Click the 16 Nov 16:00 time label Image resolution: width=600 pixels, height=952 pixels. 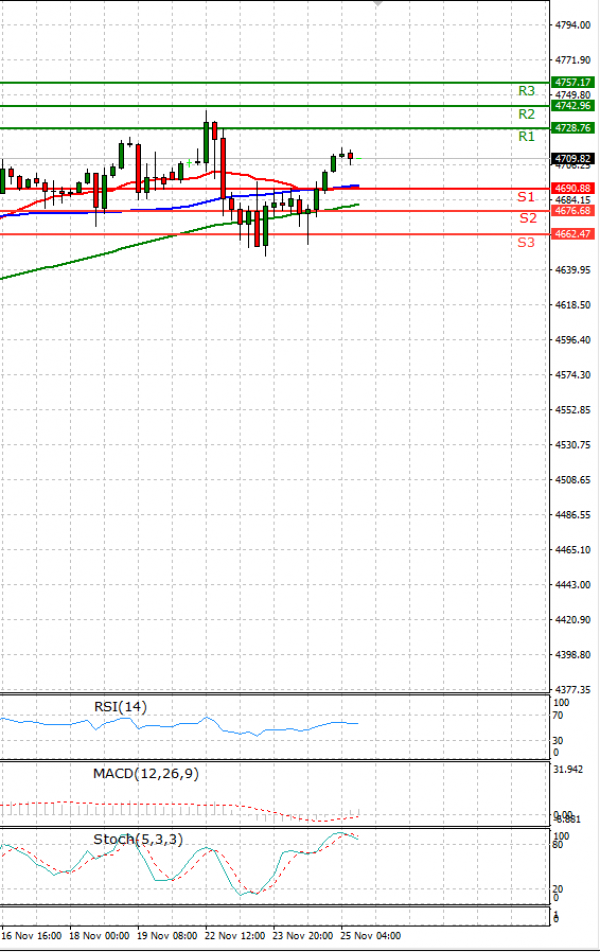[32, 936]
